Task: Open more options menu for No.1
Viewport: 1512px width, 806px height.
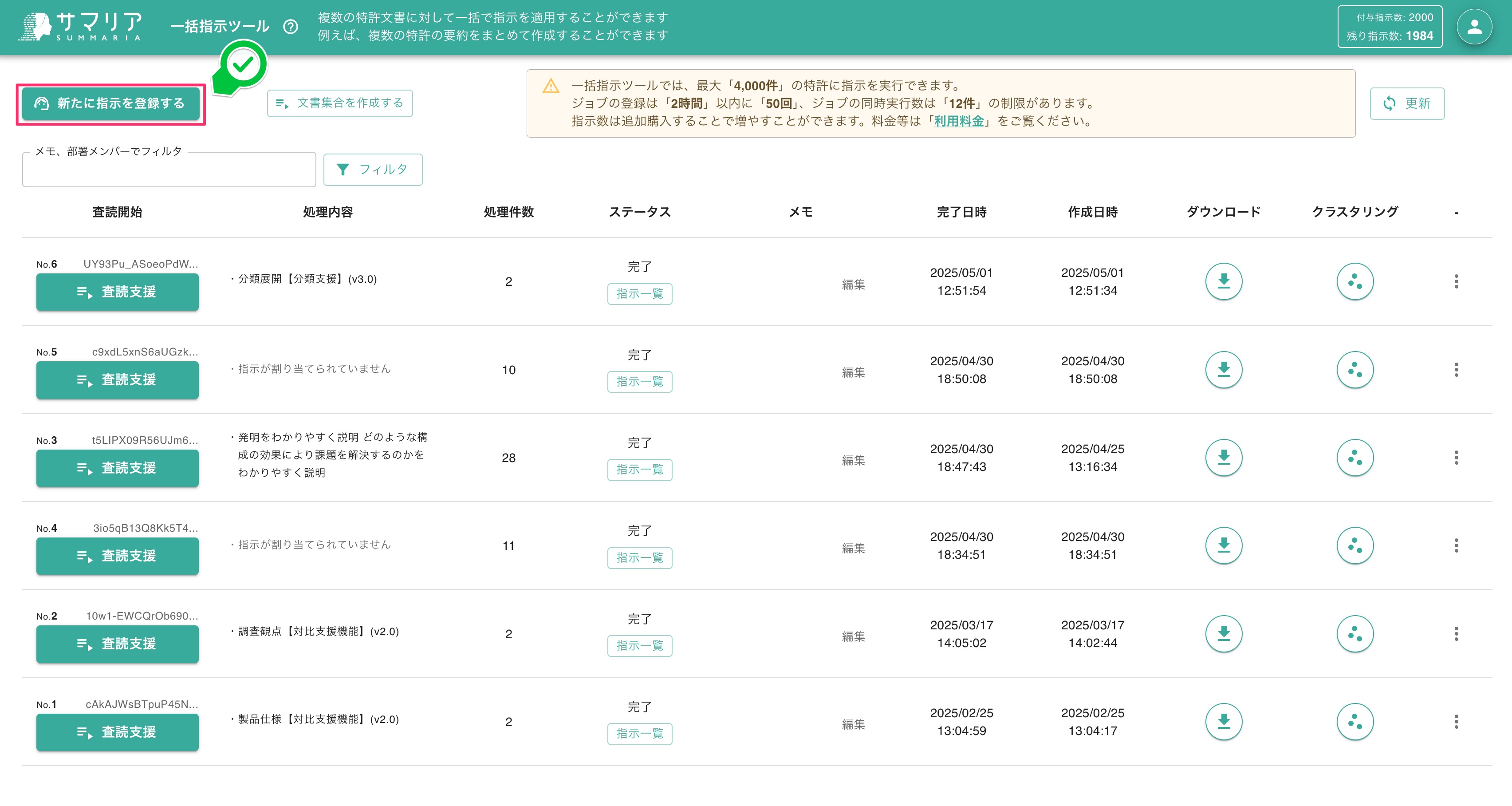Action: (1456, 722)
